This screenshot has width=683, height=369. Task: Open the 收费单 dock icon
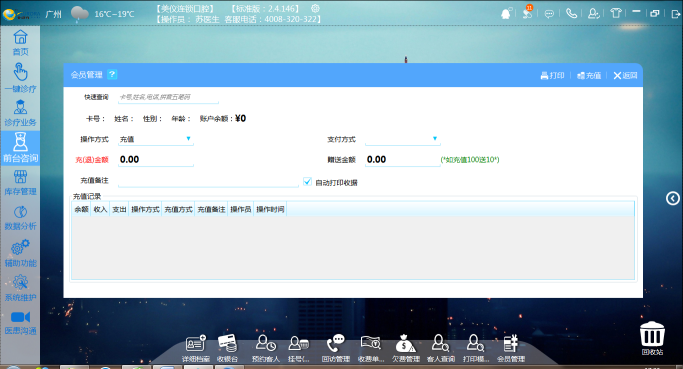tap(371, 349)
